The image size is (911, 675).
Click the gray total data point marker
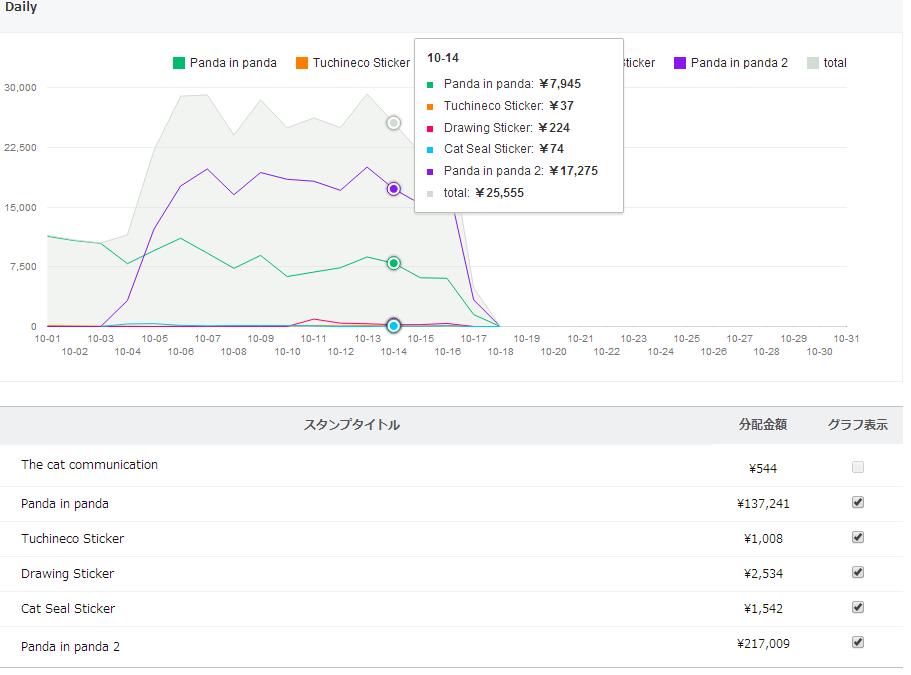click(394, 123)
